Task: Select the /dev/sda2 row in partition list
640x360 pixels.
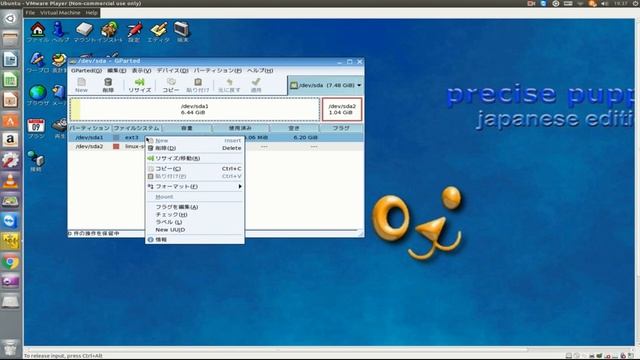Action: 216,146
